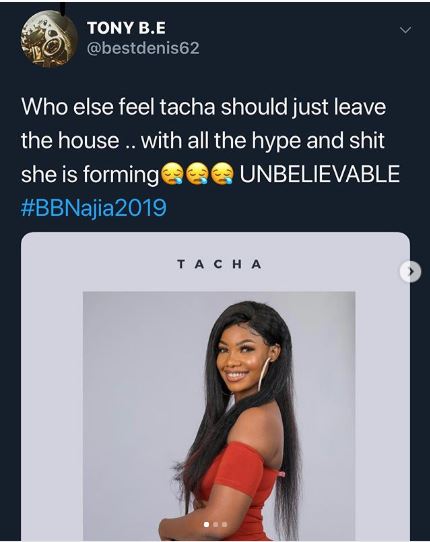This screenshot has width=430, height=542.
Task: Click the last crying emoji before UNBELIEVABLE
Action: tap(222, 174)
